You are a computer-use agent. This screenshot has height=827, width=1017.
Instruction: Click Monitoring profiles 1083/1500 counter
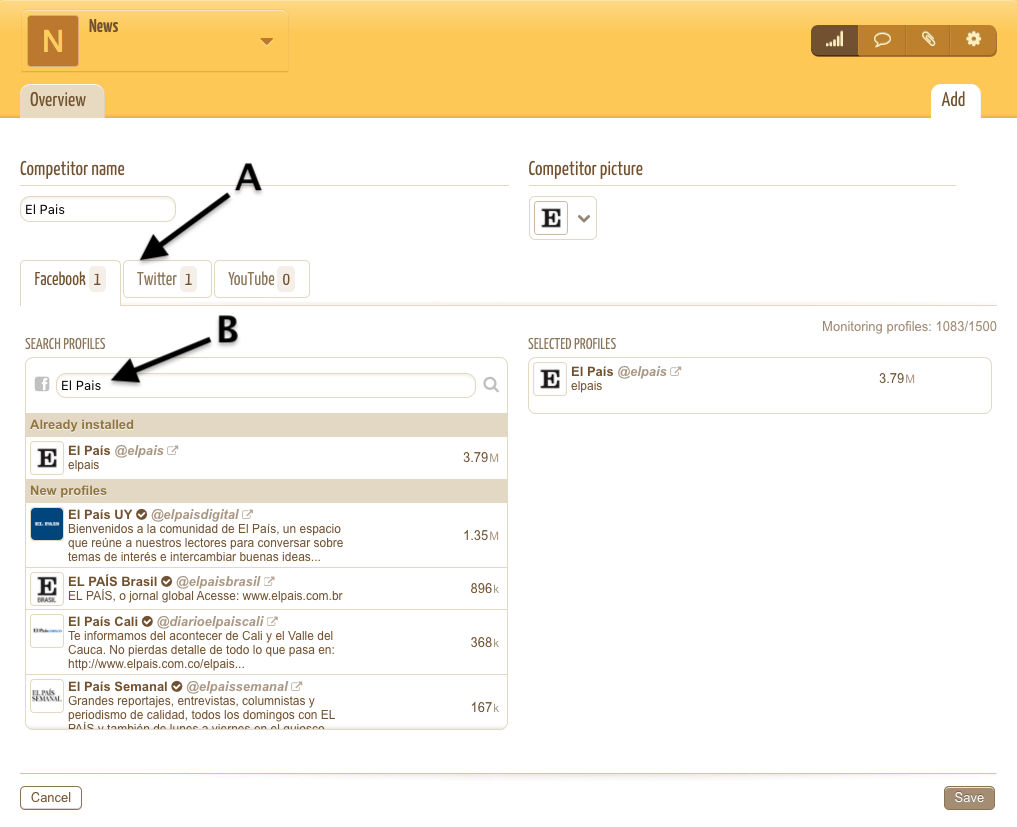(909, 326)
